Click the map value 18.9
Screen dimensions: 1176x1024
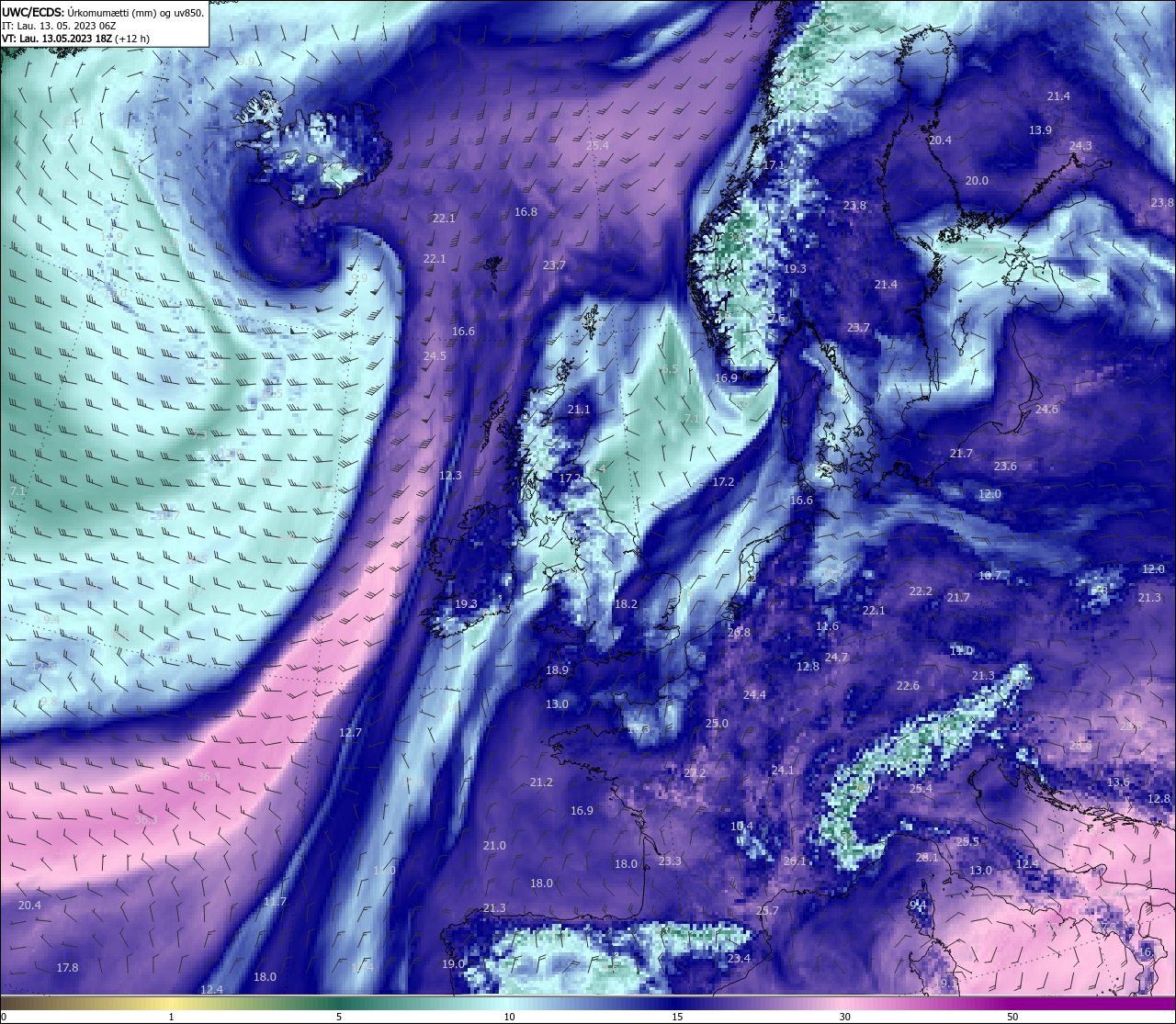pos(557,670)
